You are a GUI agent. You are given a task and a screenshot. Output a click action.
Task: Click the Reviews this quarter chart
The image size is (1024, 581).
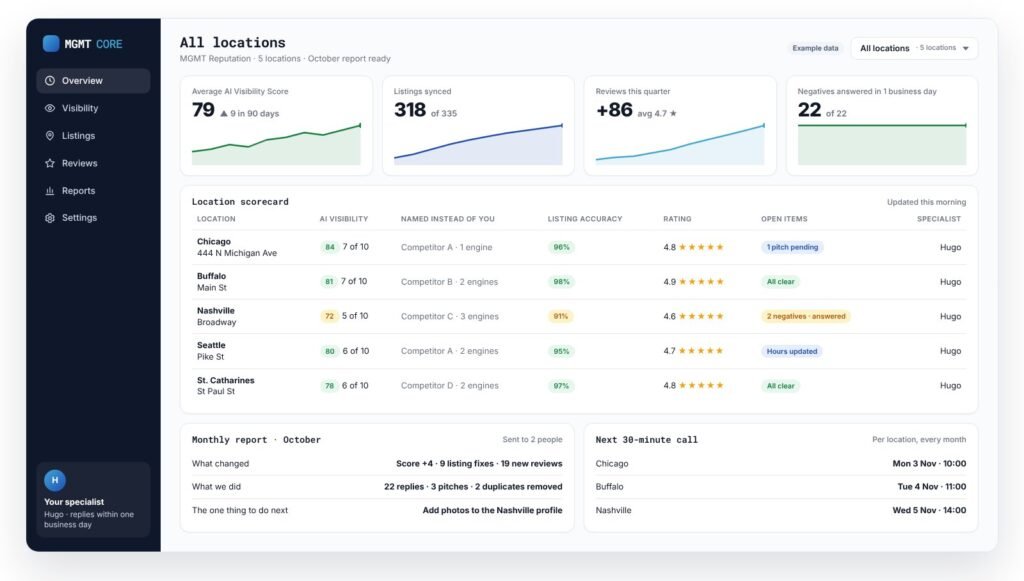(x=680, y=144)
